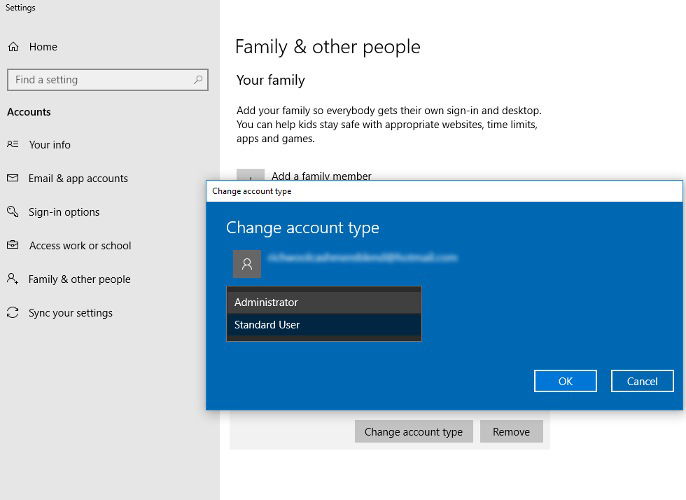Select Administrator from account type list
Screen dimensions: 686x500
click(324, 302)
